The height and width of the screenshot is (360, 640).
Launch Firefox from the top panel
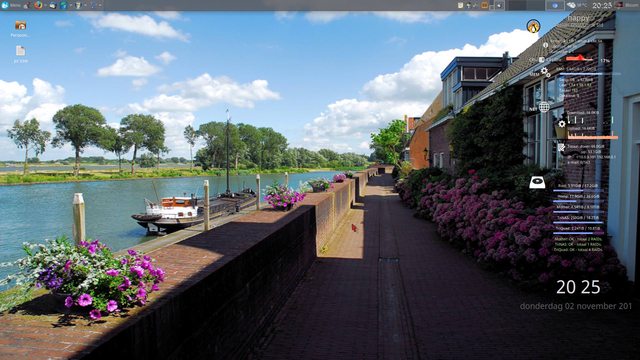point(38,5)
